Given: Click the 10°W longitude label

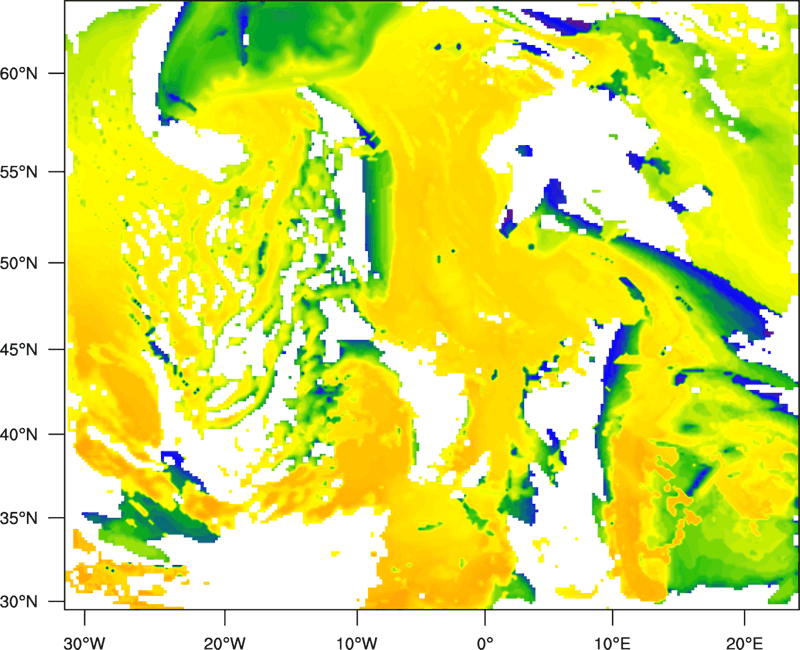Looking at the screenshot, I should 357,642.
